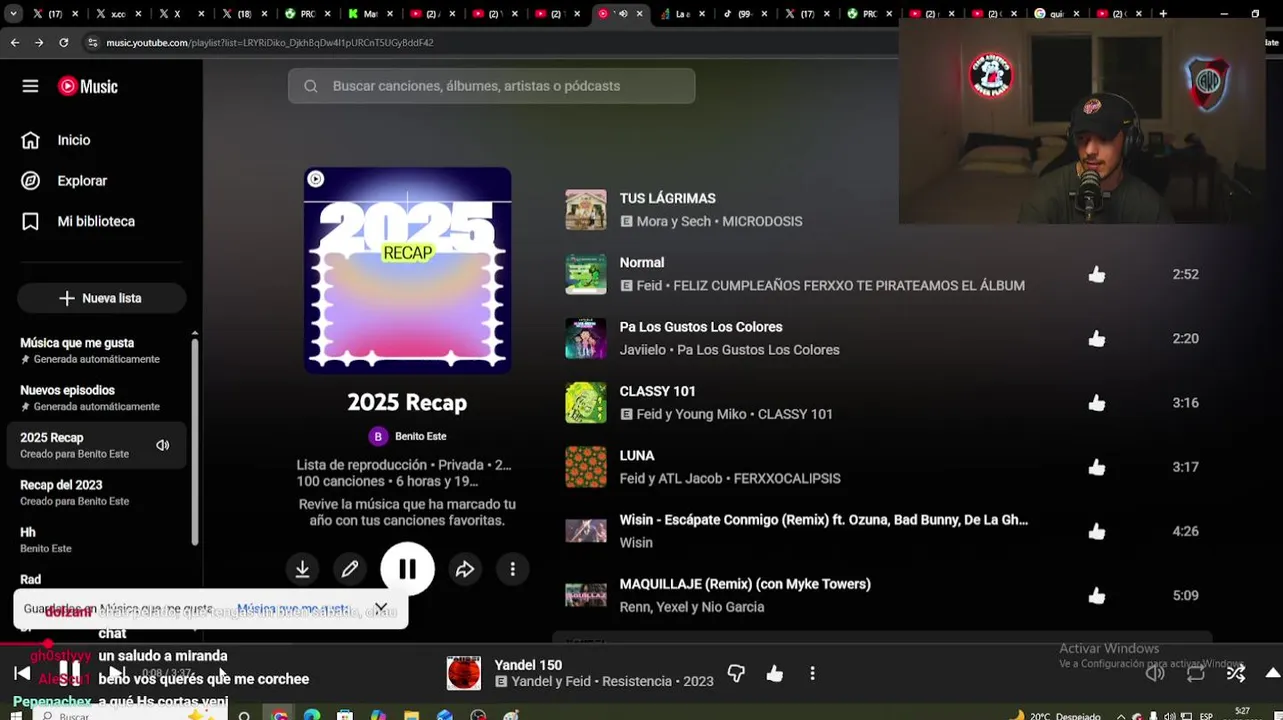Click the search magnifier icon
The width and height of the screenshot is (1283, 720).
click(x=311, y=86)
